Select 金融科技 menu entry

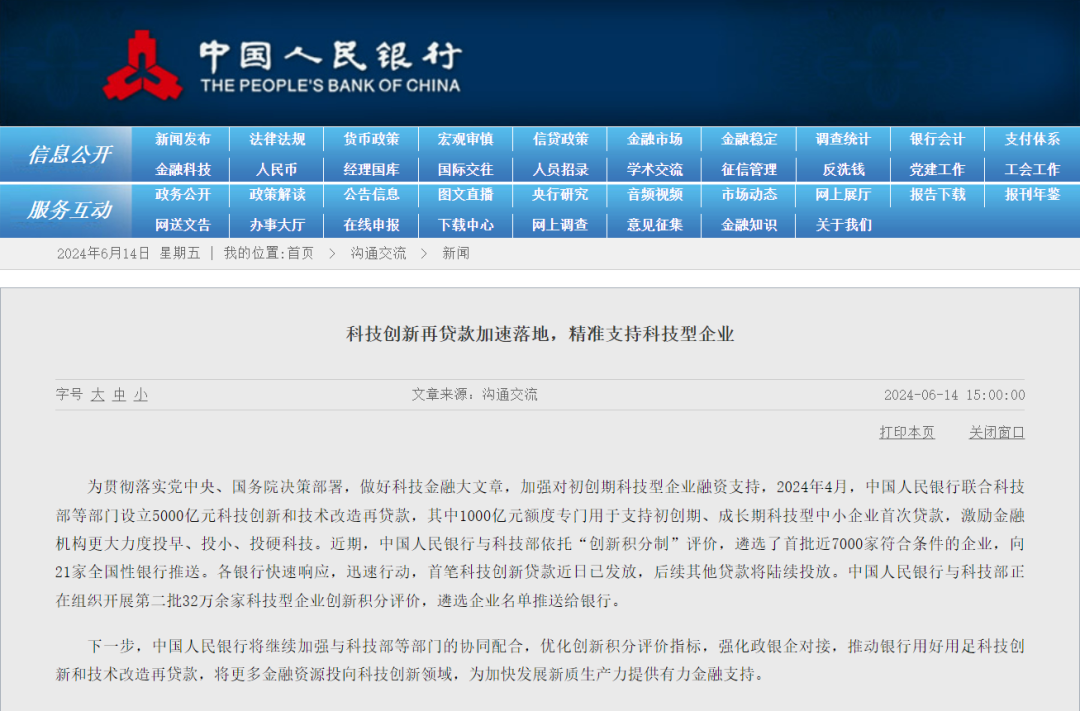183,169
